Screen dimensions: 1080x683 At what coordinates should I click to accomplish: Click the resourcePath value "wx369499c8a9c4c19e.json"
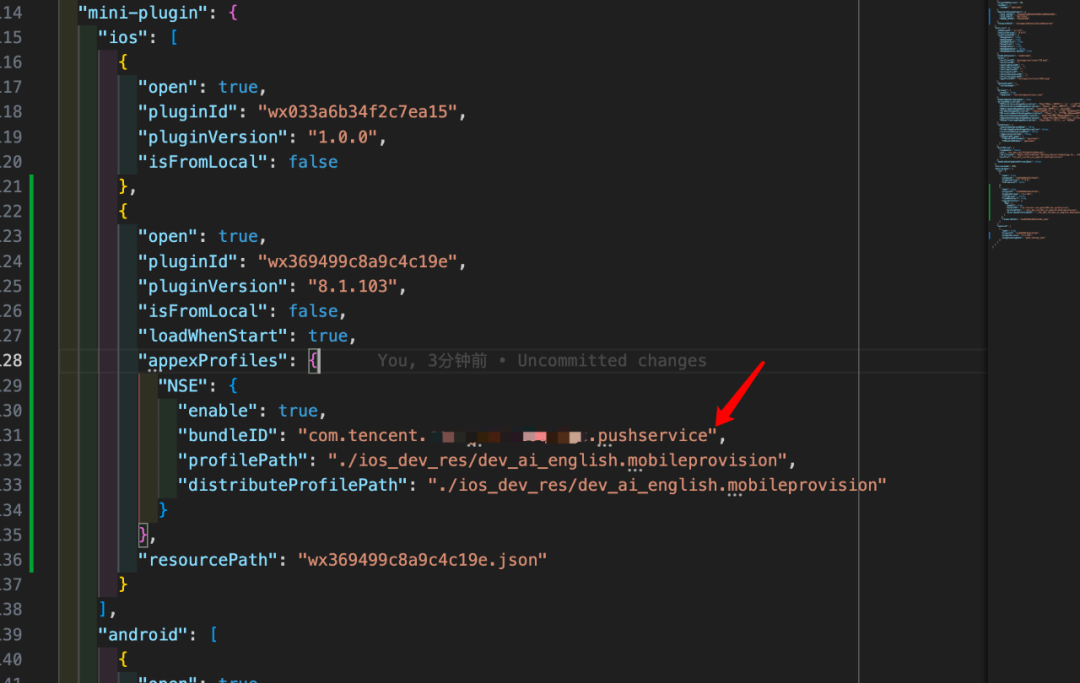point(422,560)
